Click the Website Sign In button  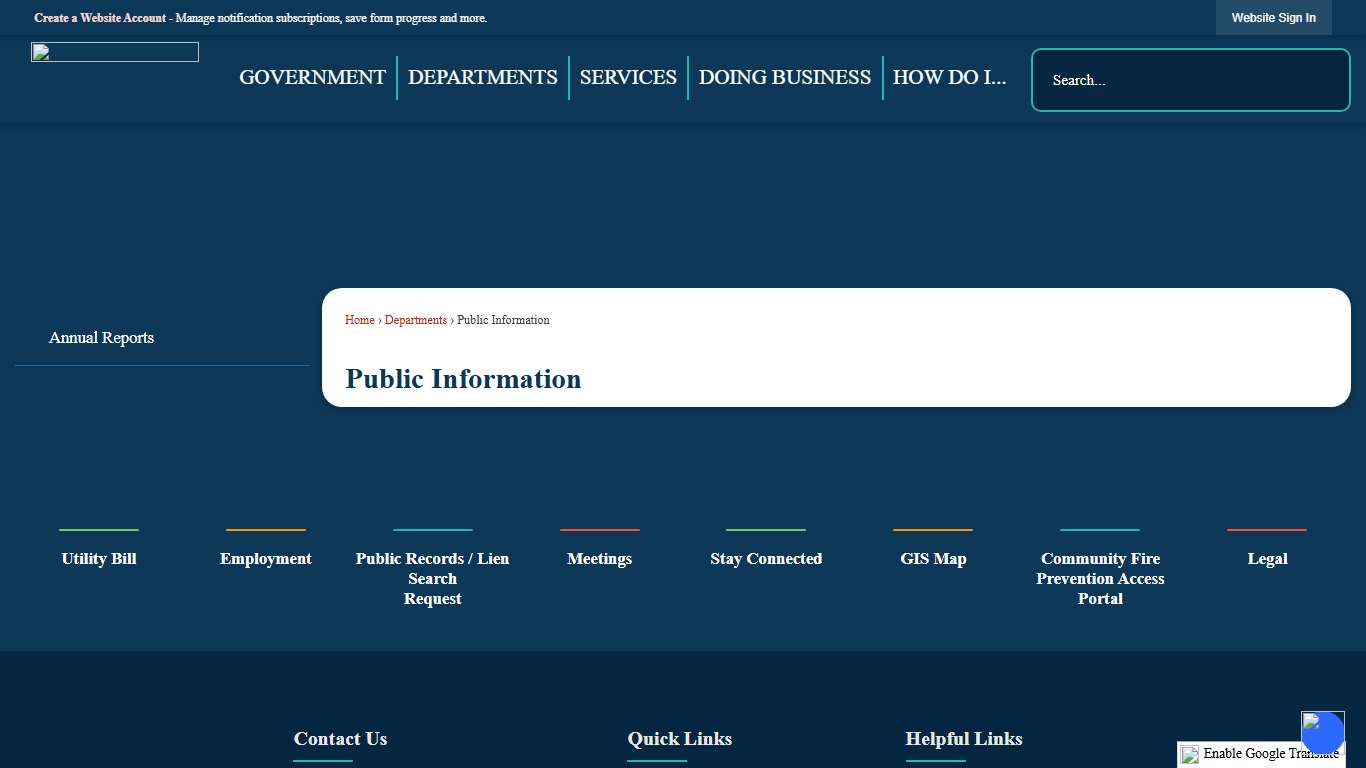1273,17
